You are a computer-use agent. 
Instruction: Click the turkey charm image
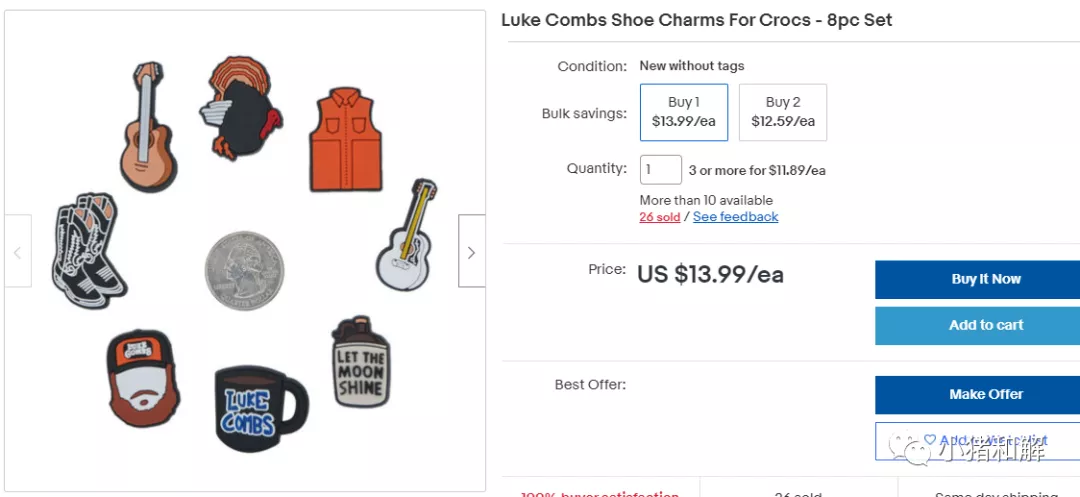pos(242,107)
